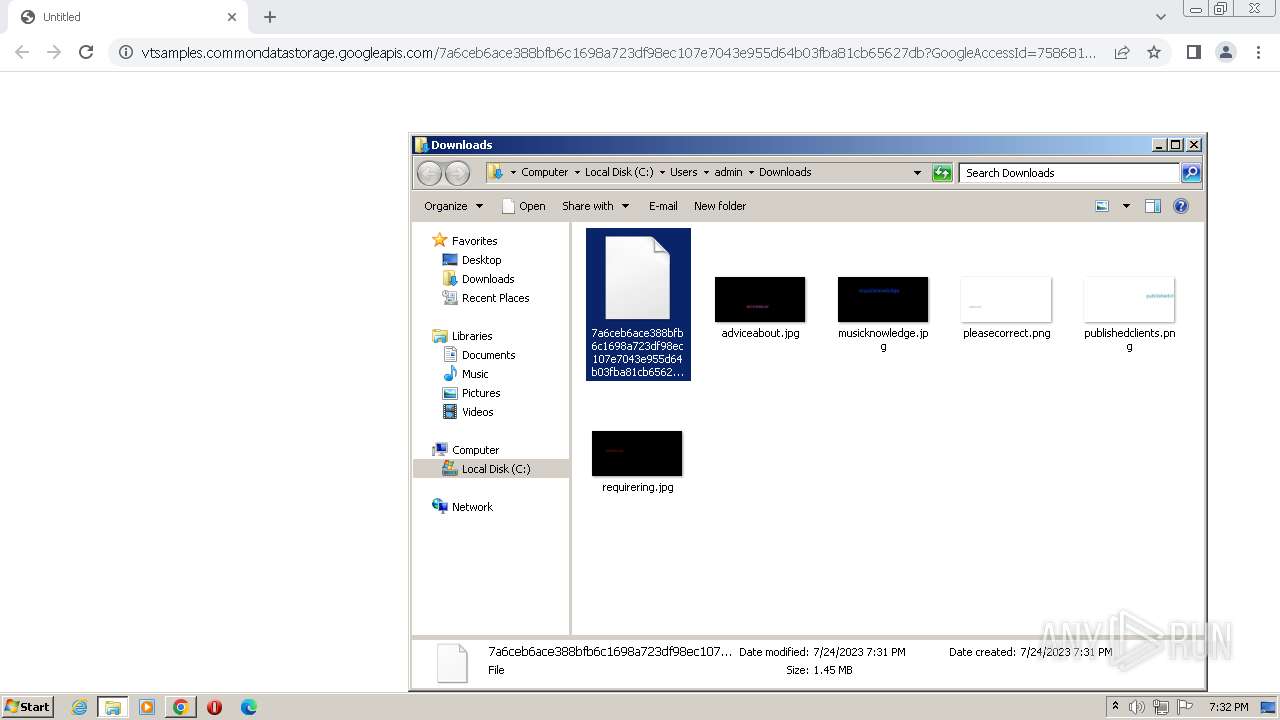Screen dimensions: 1280x720
Task: Toggle Chrome's side panel icon
Action: click(x=1193, y=52)
